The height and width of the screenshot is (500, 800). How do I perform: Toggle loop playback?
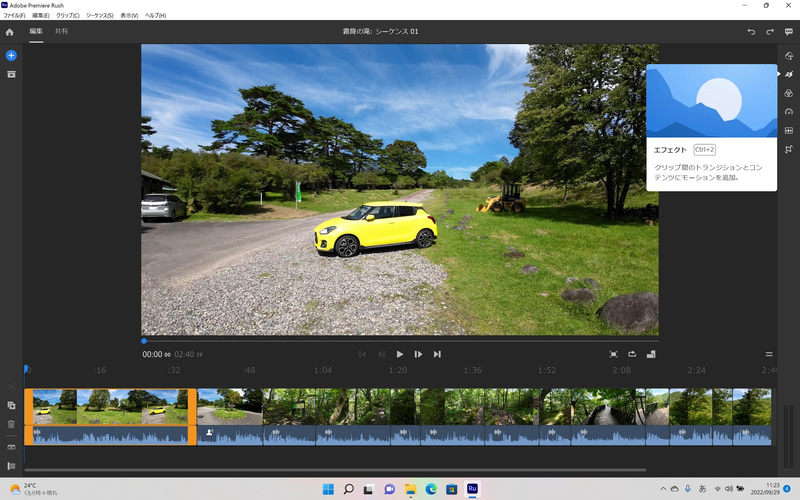(x=632, y=354)
